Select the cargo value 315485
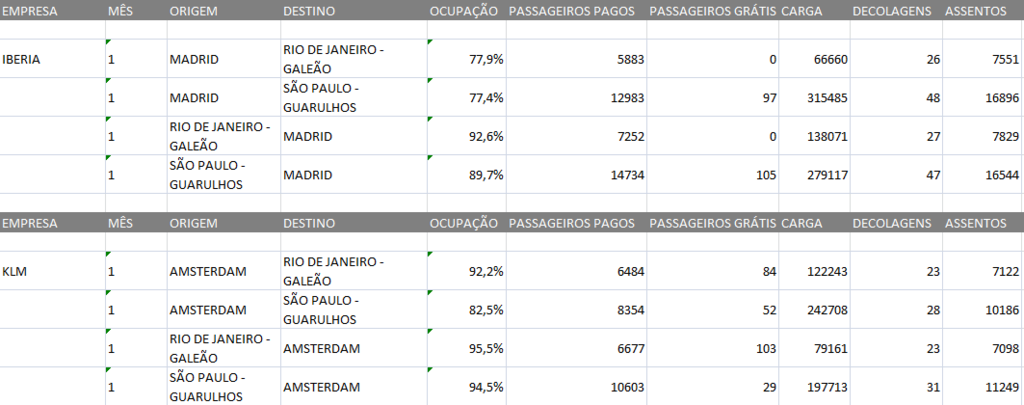Image resolution: width=1024 pixels, height=405 pixels. click(814, 98)
